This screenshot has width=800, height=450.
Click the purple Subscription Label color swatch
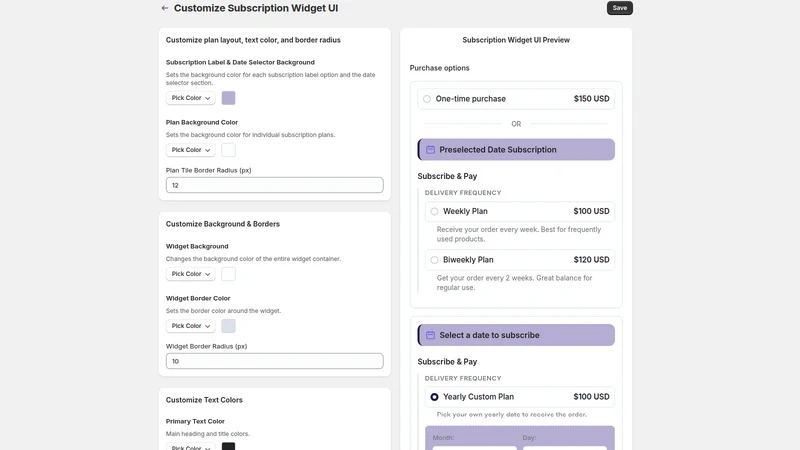(x=229, y=98)
